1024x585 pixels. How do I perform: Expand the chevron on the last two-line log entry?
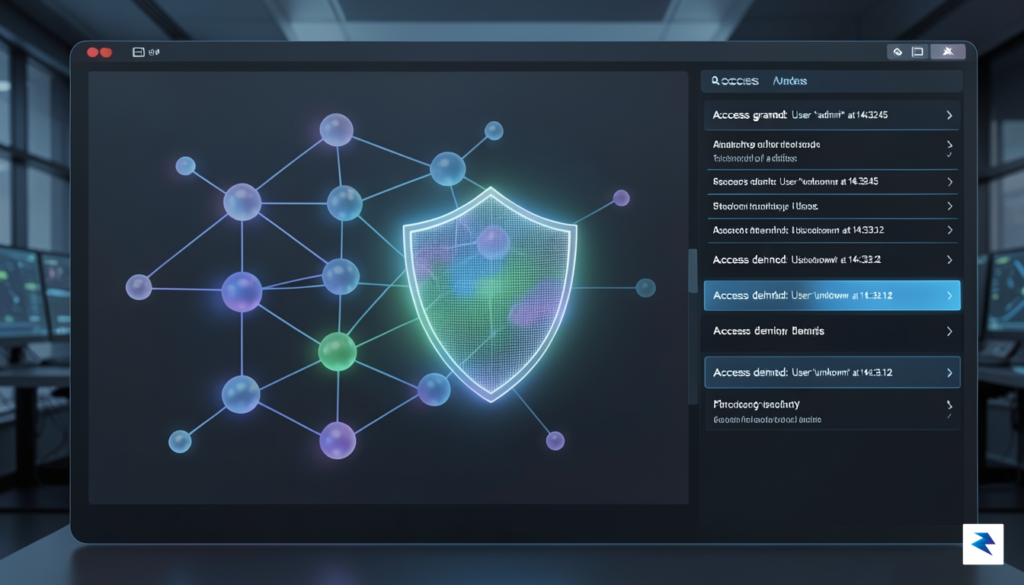click(x=950, y=405)
